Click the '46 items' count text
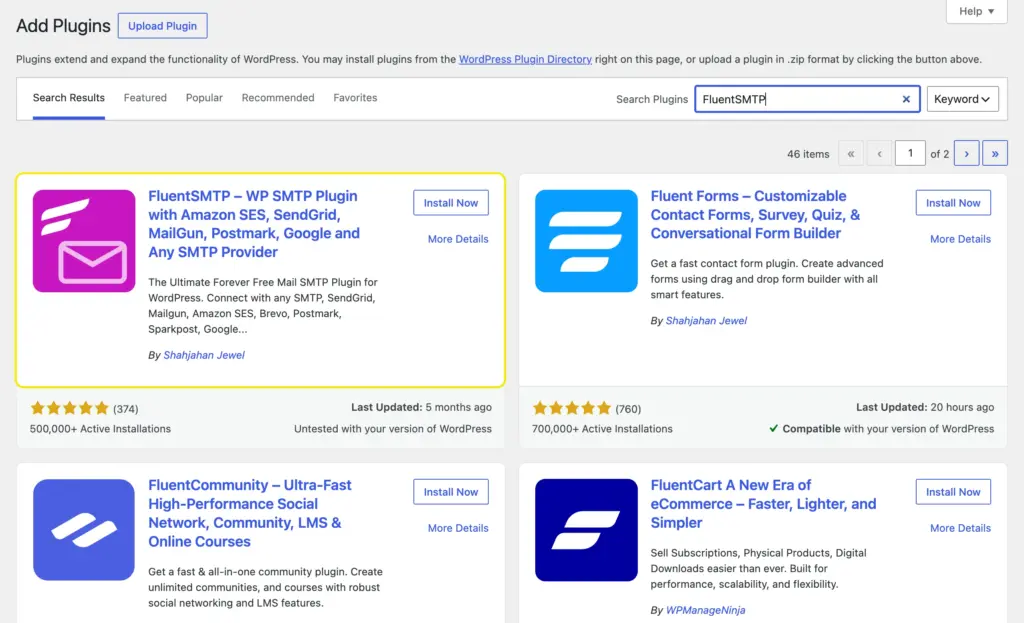 pos(808,154)
